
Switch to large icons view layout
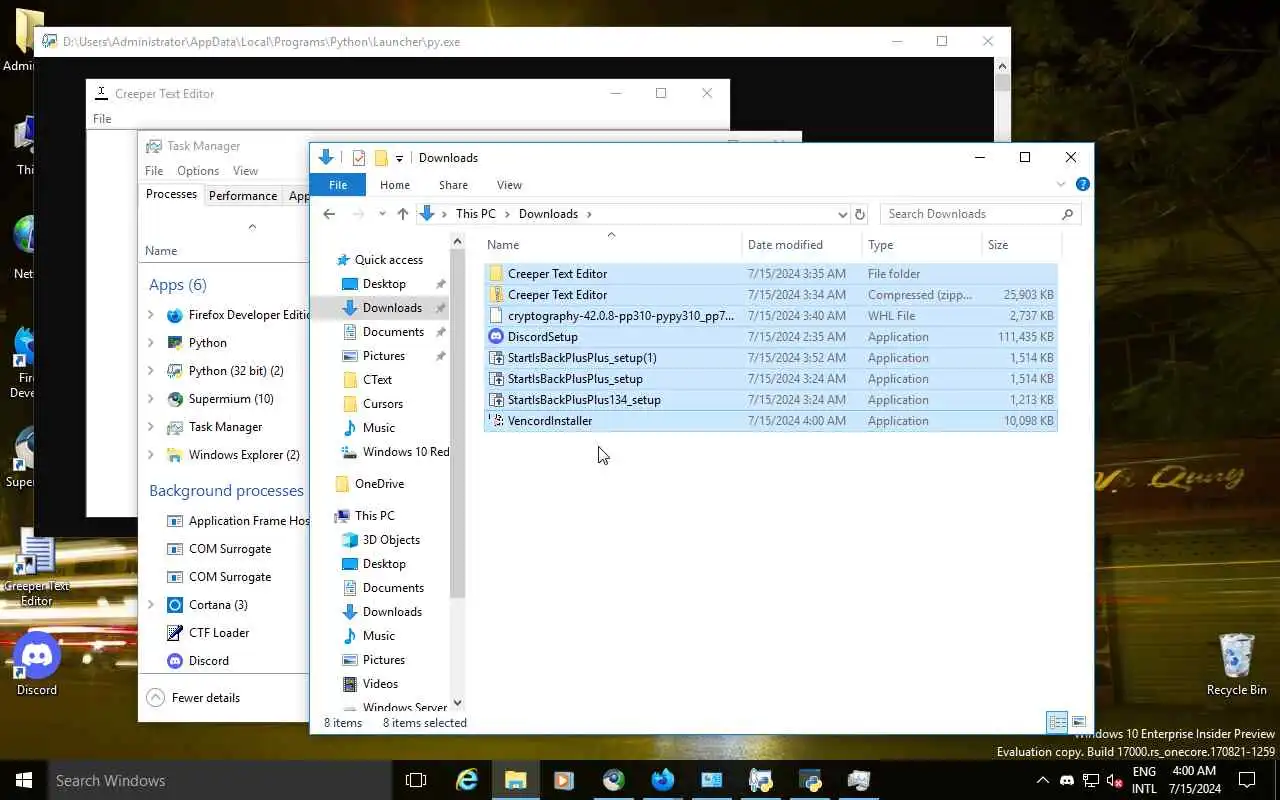tap(1079, 722)
